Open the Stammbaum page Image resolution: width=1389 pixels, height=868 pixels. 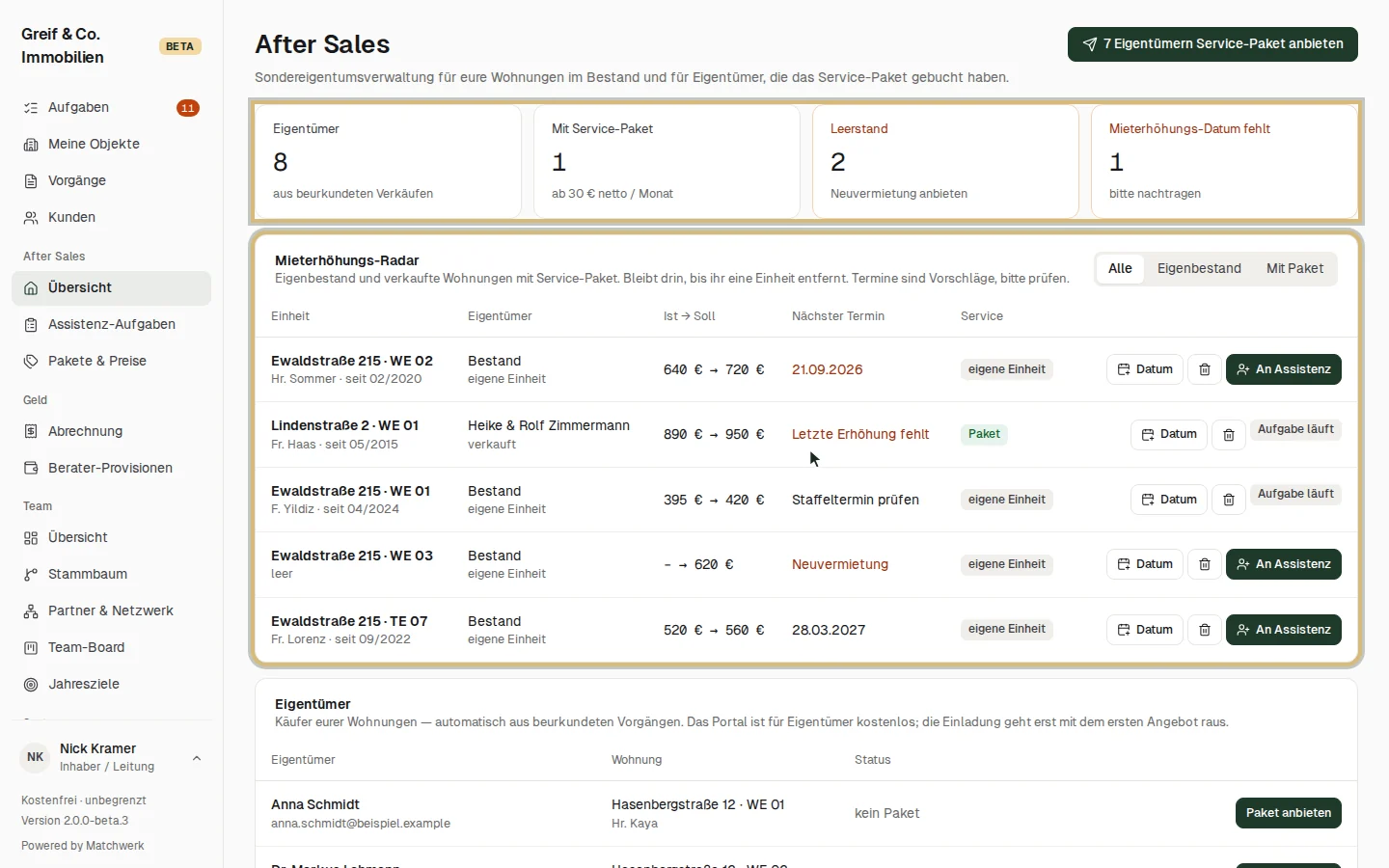111,574
